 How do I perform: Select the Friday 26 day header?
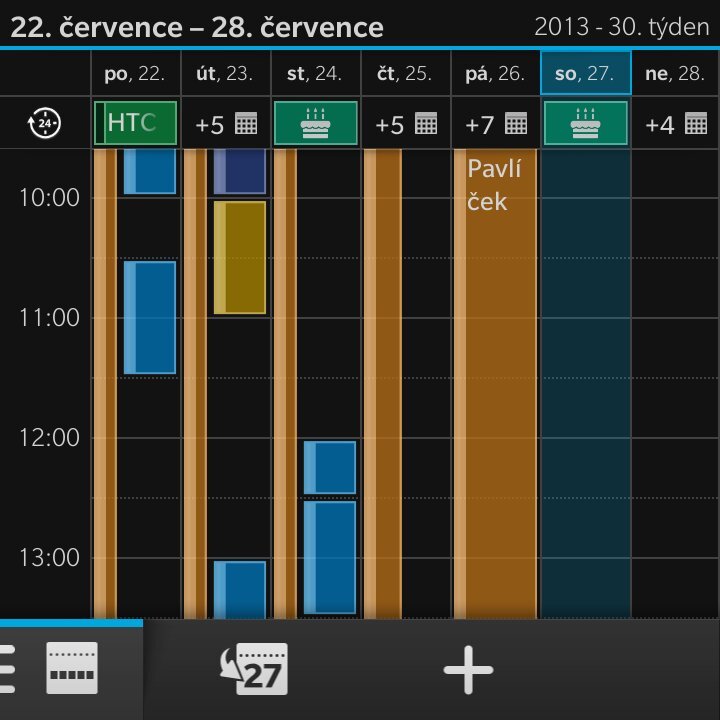coord(495,74)
